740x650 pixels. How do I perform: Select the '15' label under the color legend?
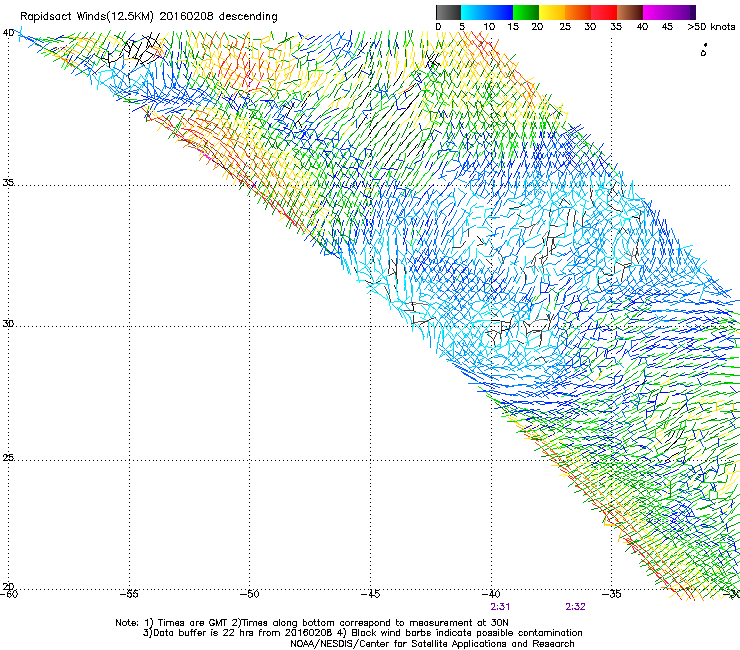(x=513, y=27)
